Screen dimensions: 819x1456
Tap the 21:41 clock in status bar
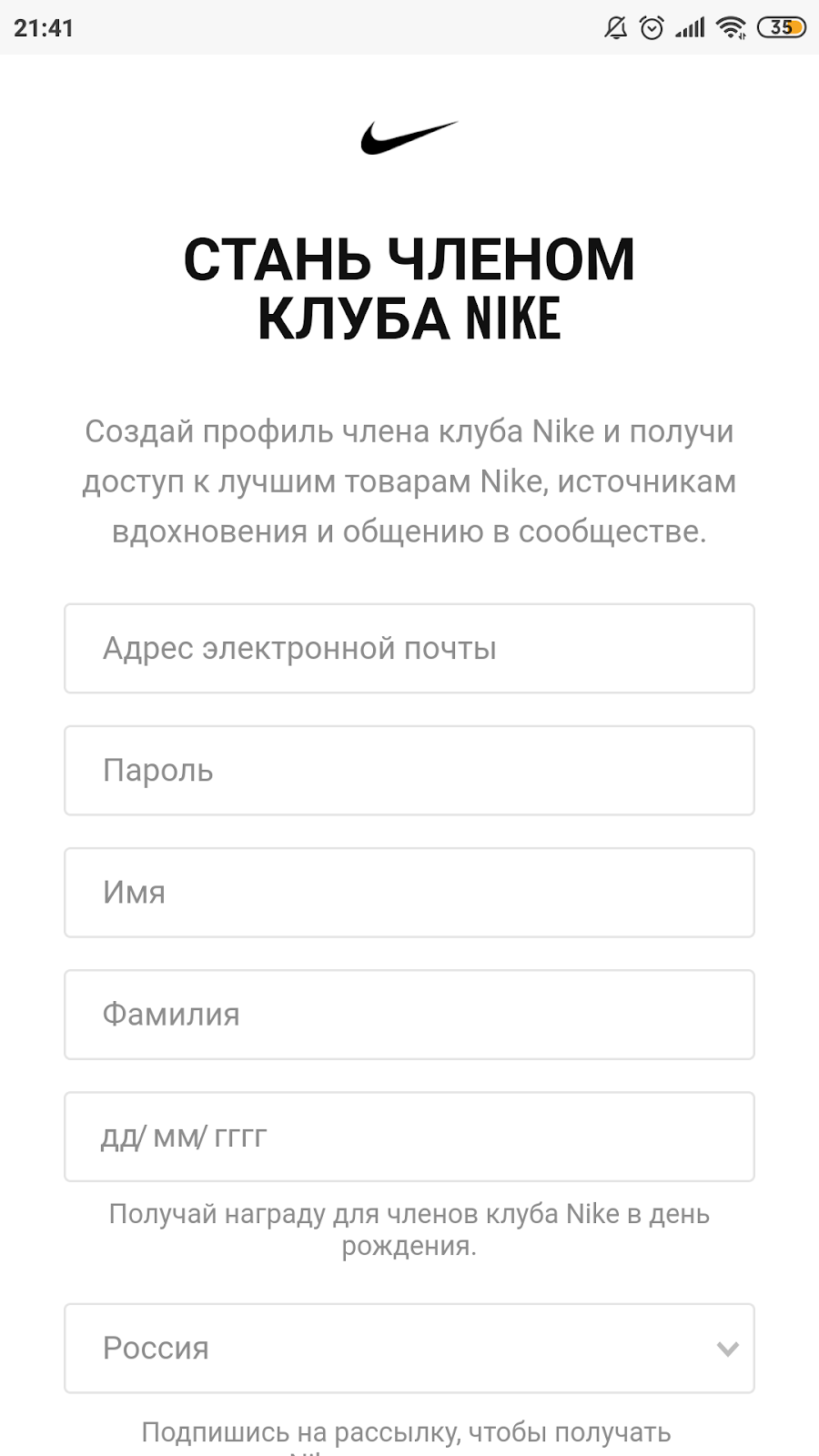point(44,28)
